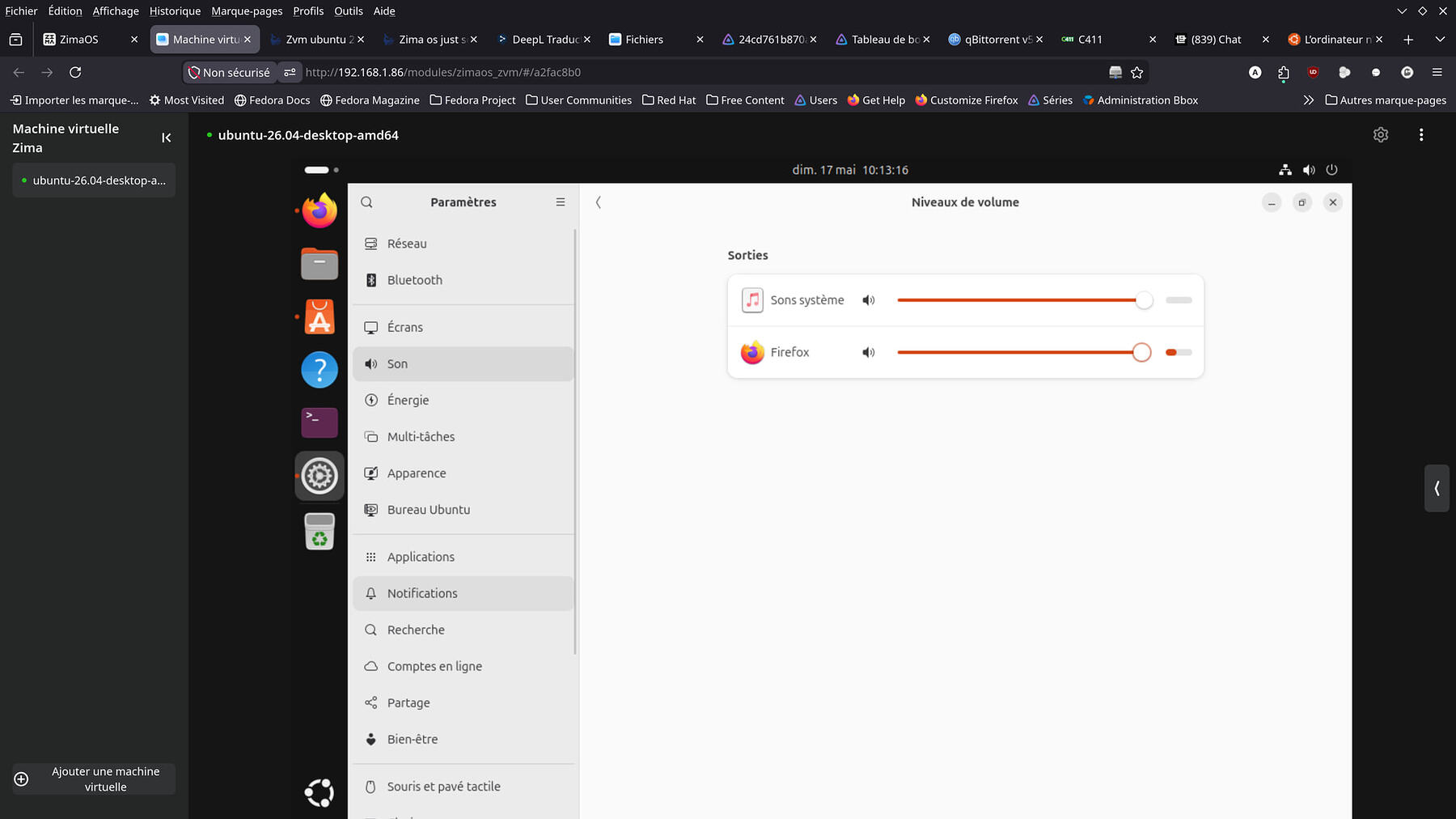Open the VM three-dot options menu
This screenshot has width=1456, height=819.
click(x=1421, y=135)
